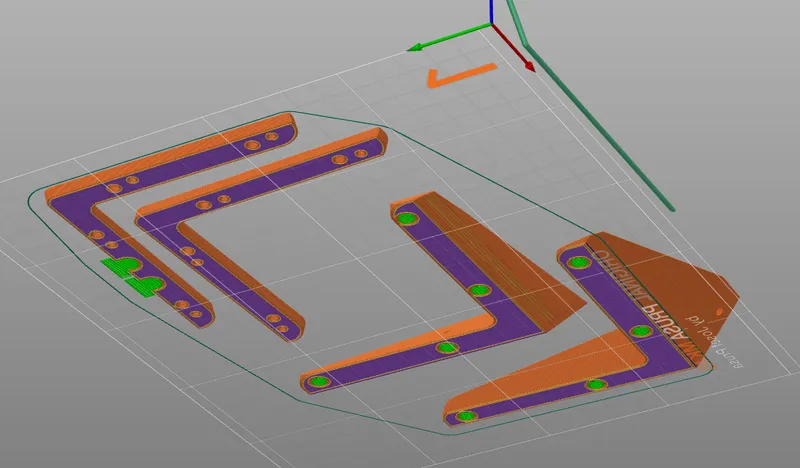The height and width of the screenshot is (468, 800).
Task: Click the blue vertical axis line
Action: pos(491,12)
